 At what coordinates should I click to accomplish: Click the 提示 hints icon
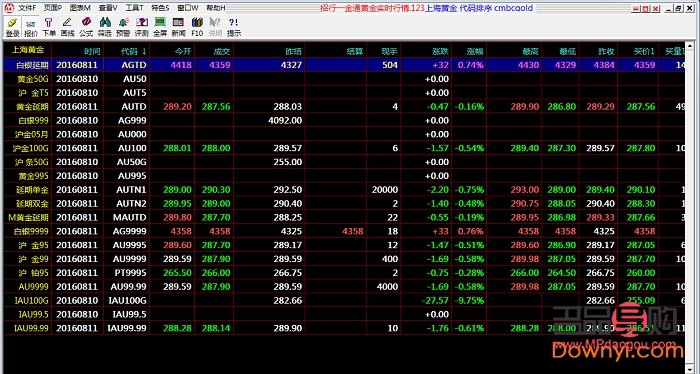pos(233,27)
